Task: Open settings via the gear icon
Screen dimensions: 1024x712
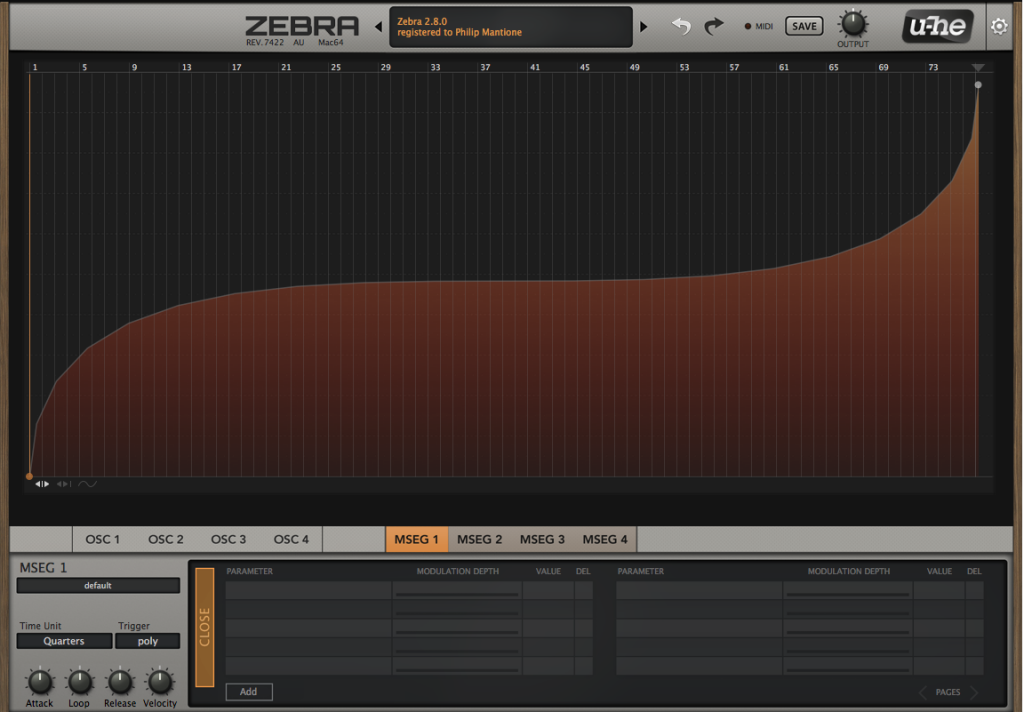Action: (x=998, y=26)
